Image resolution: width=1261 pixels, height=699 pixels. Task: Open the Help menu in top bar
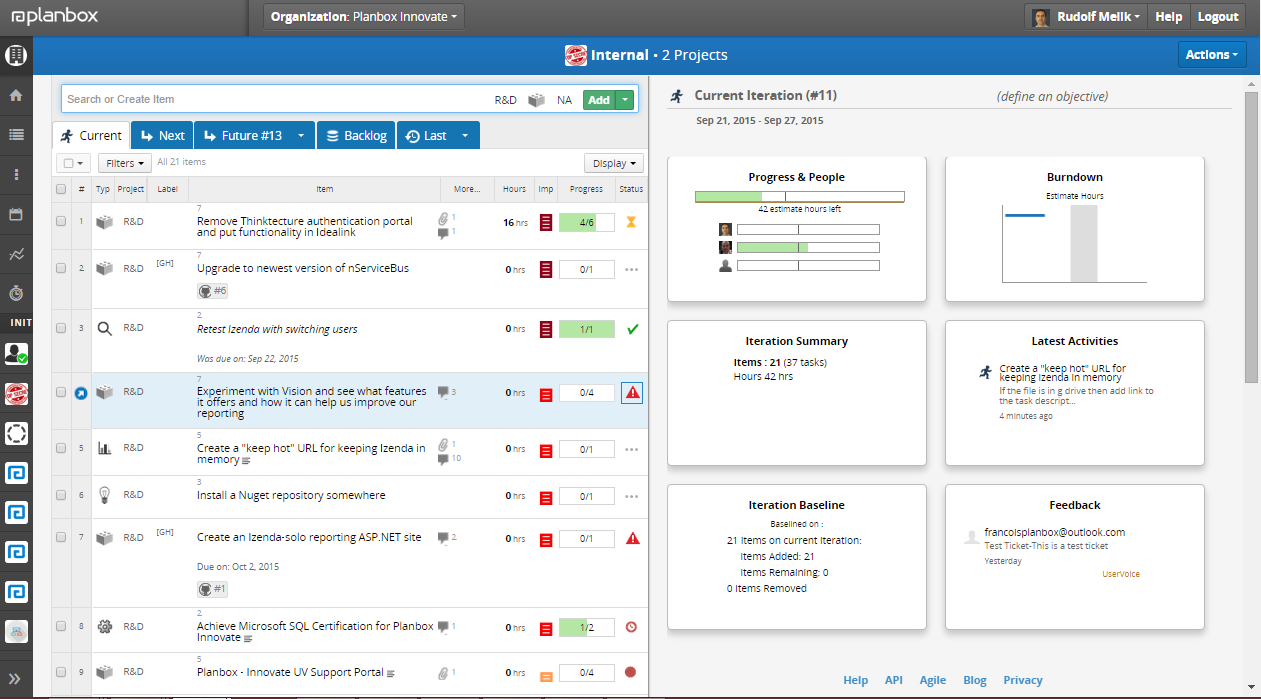click(x=1169, y=17)
